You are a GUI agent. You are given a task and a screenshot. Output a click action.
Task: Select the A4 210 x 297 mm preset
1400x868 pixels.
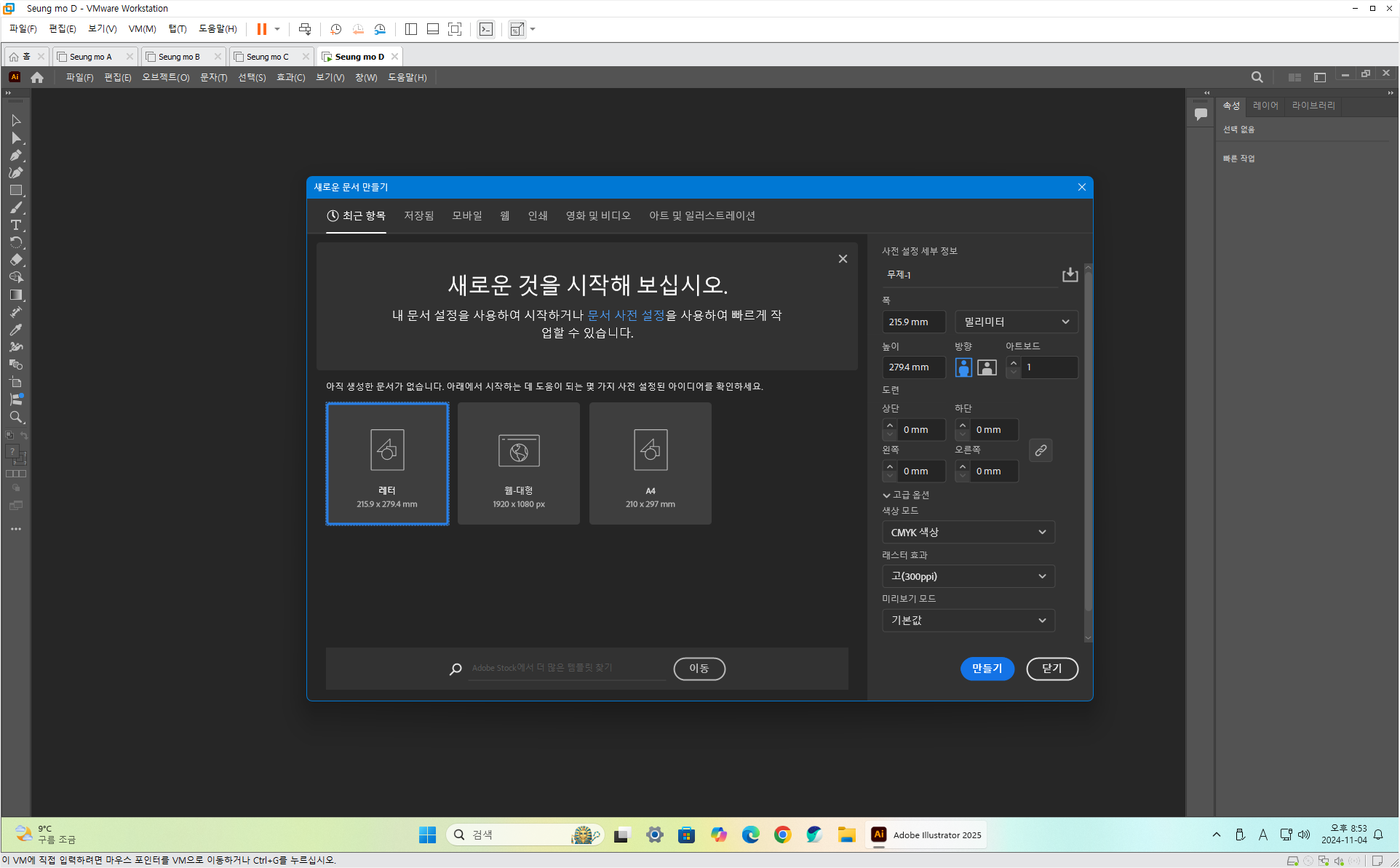click(650, 463)
